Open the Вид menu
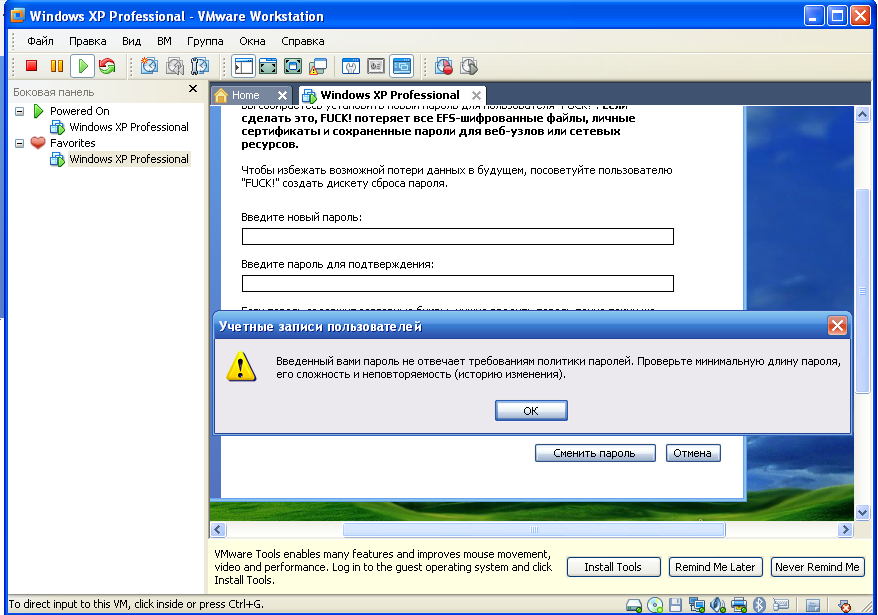878x615 pixels. pyautogui.click(x=132, y=41)
